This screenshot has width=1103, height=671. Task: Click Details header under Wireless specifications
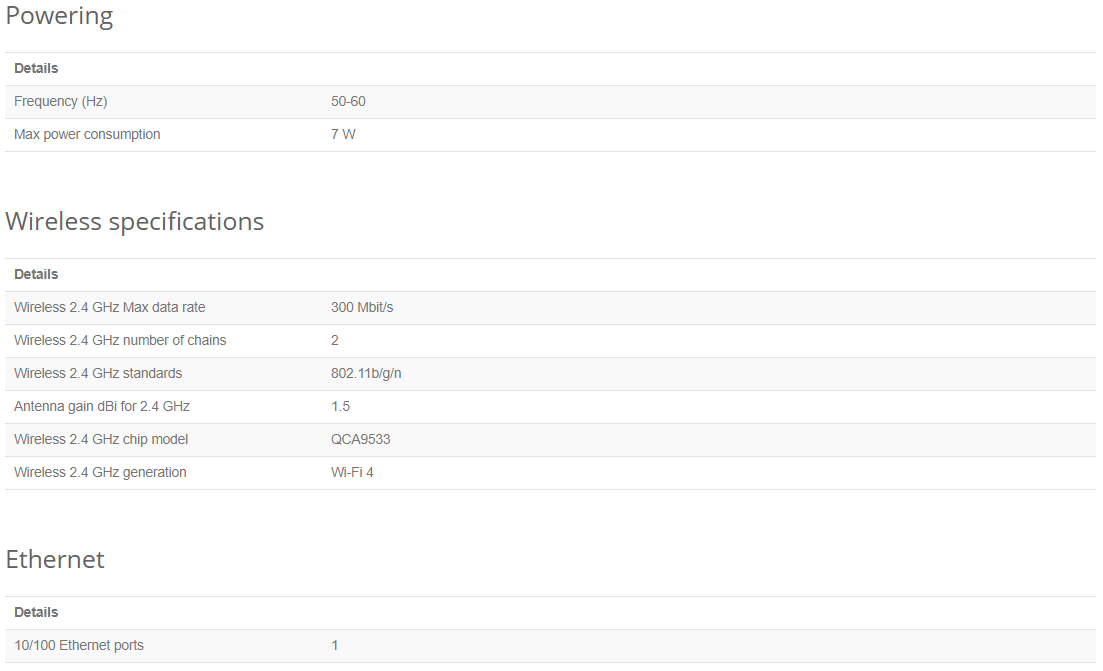pos(36,274)
